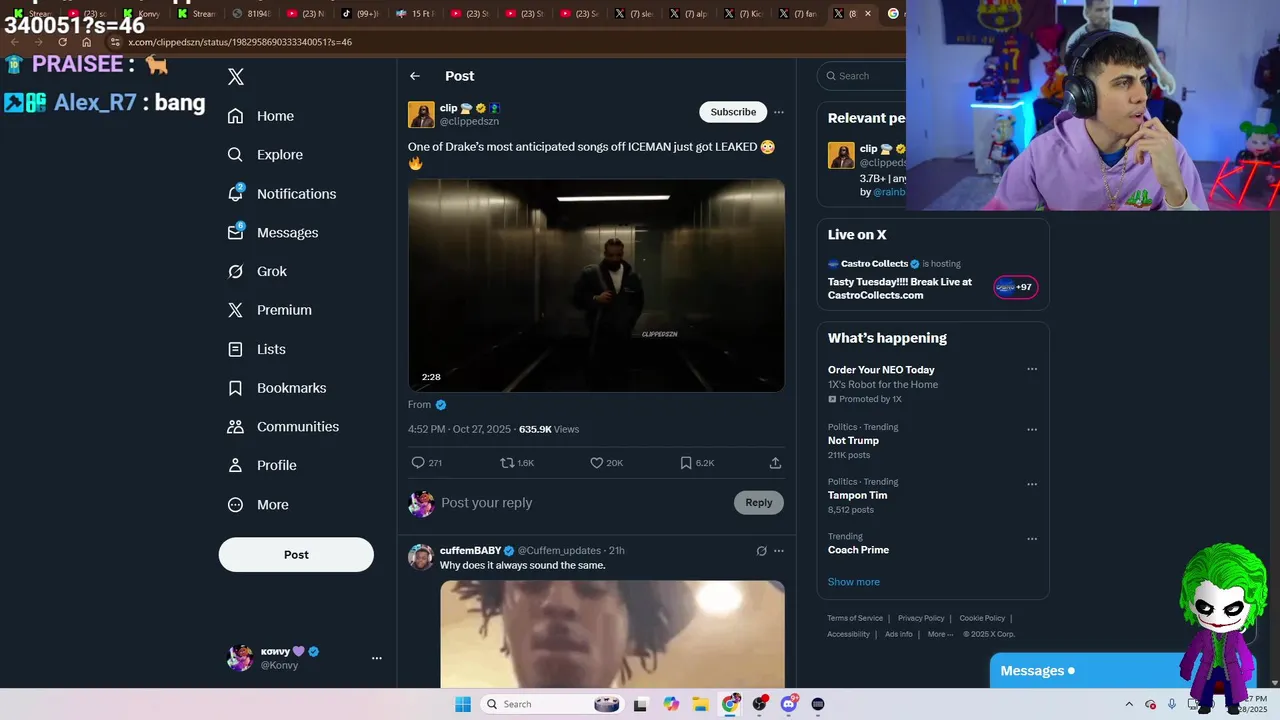Click the large Post button
The width and height of the screenshot is (1280, 720).
296,555
